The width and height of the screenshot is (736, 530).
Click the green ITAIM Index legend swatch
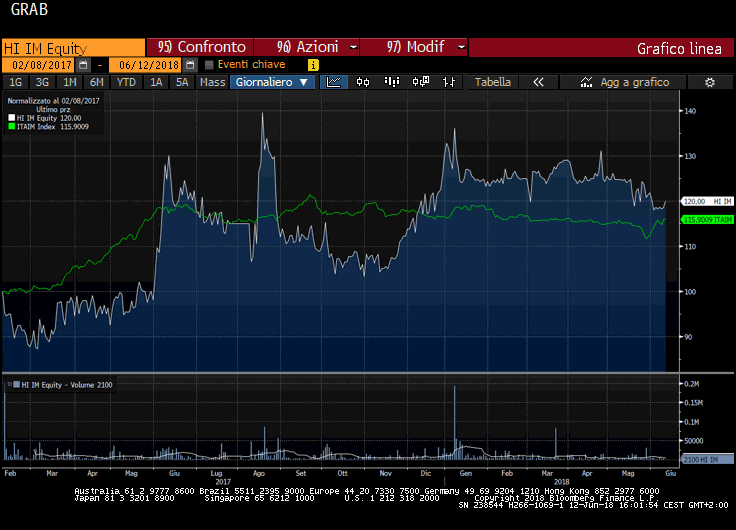pyautogui.click(x=11, y=126)
